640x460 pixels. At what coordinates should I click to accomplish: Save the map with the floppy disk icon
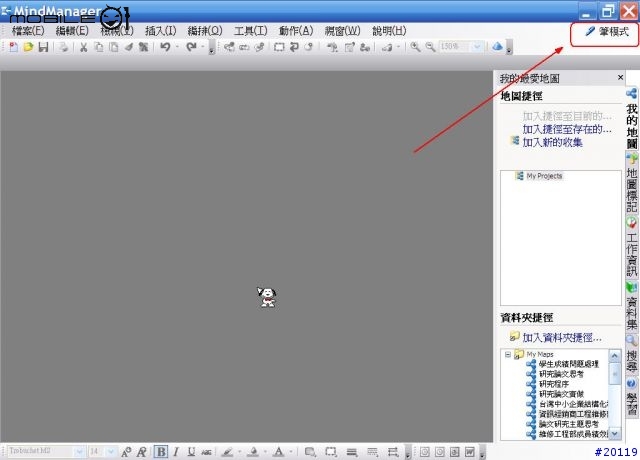43,47
